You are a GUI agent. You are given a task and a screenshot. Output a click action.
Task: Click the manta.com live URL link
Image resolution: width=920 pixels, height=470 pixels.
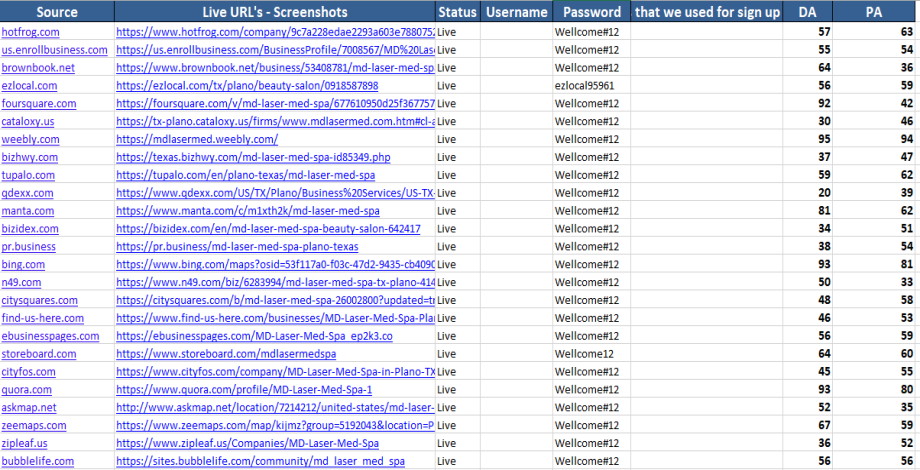pos(247,211)
